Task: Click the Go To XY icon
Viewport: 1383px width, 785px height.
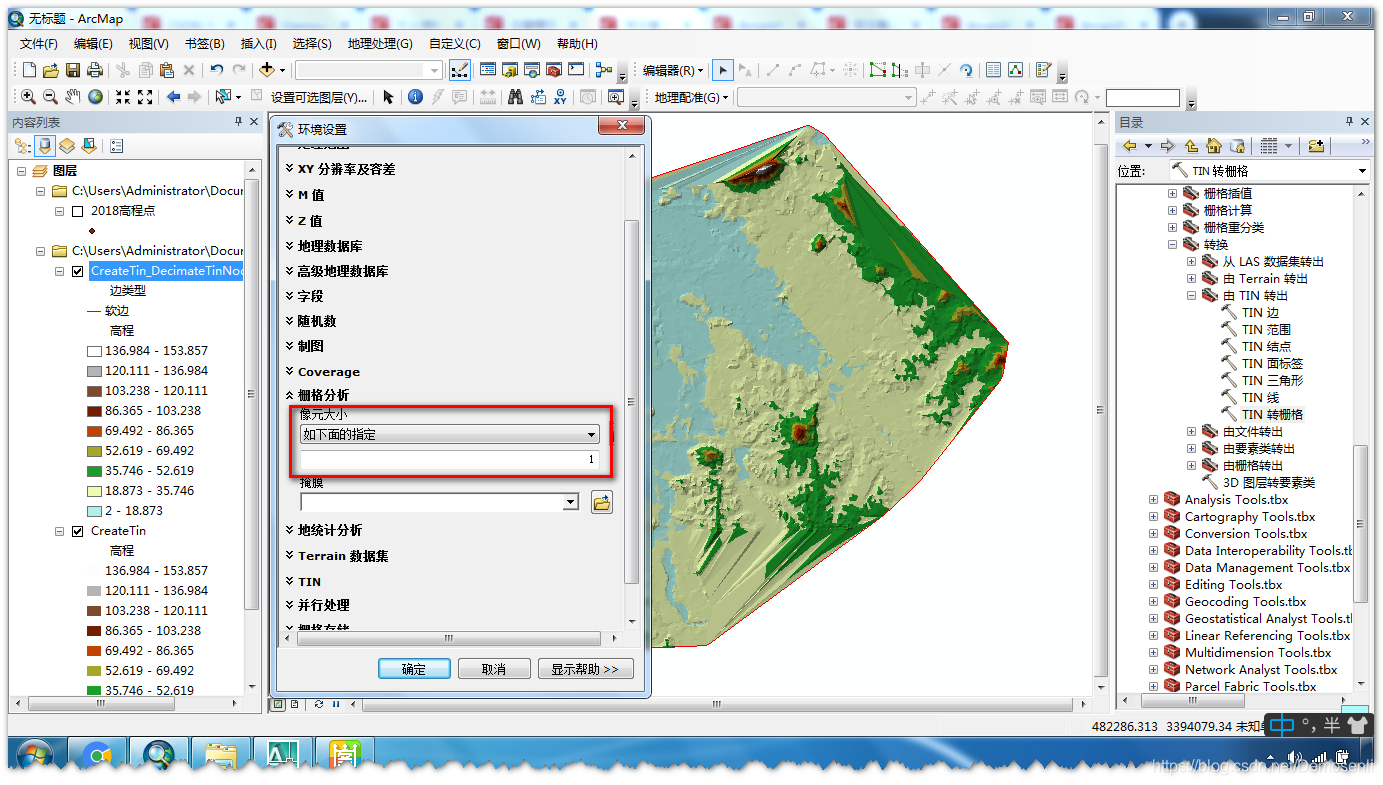Action: (560, 97)
